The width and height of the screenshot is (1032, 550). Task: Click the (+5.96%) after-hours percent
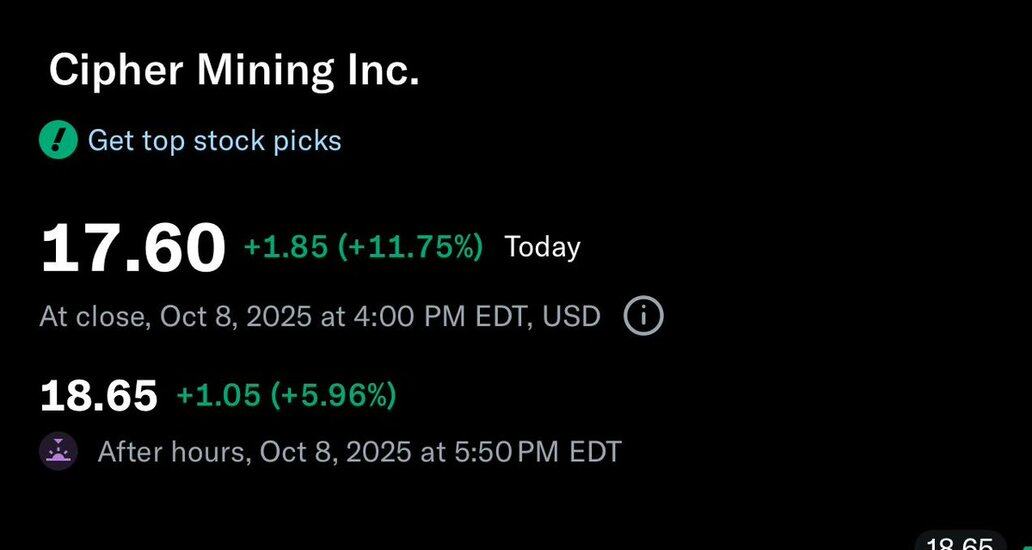pos(332,396)
